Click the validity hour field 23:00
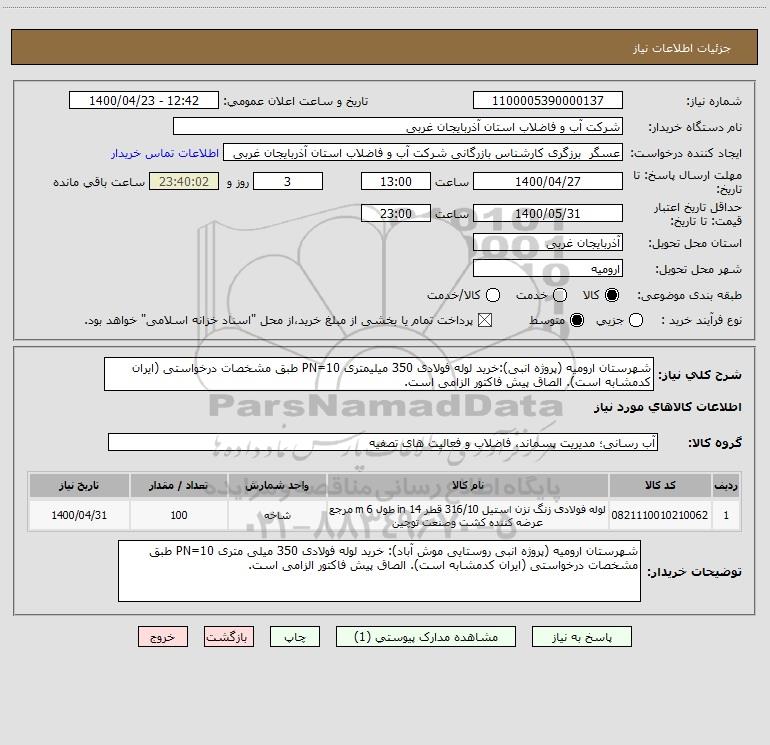Screen dimensions: 770x745 click(396, 213)
